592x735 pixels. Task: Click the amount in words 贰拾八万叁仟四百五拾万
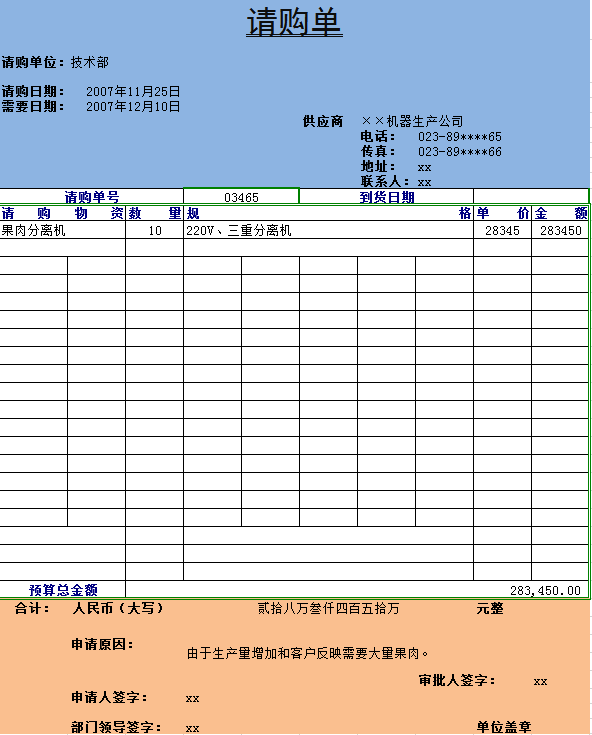(328, 608)
